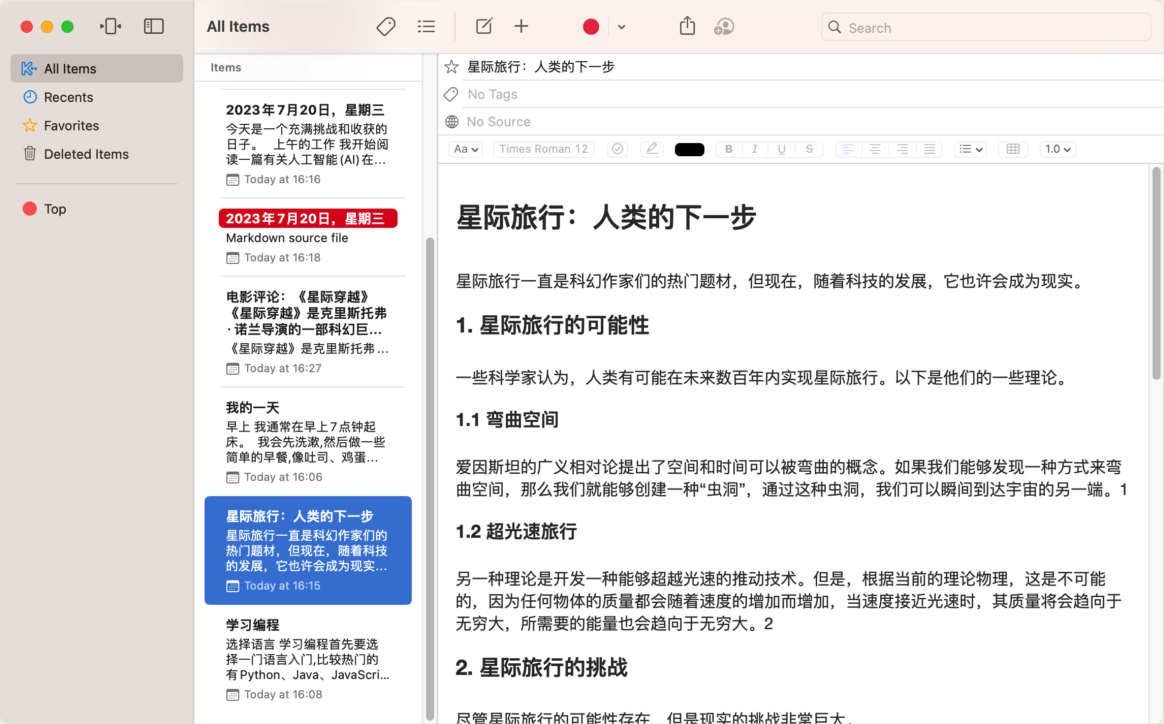Image resolution: width=1164 pixels, height=724 pixels.
Task: Select the 星际旅行:人类的下一步 list item
Action: click(308, 550)
